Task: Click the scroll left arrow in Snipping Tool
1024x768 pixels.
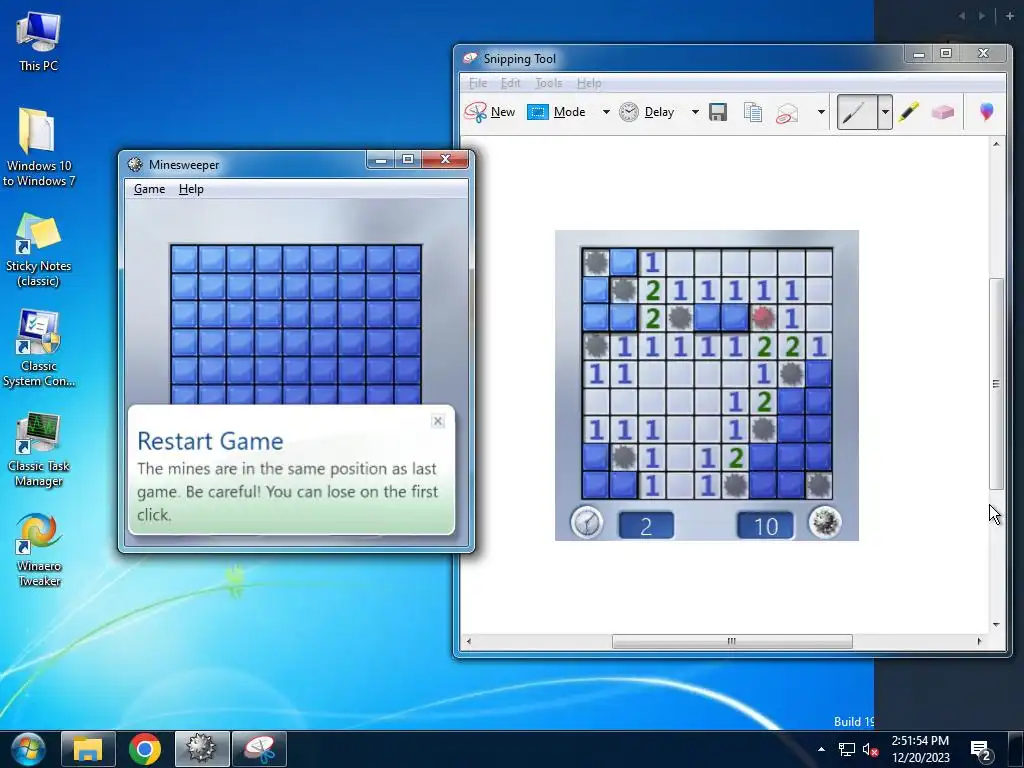Action: [468, 641]
